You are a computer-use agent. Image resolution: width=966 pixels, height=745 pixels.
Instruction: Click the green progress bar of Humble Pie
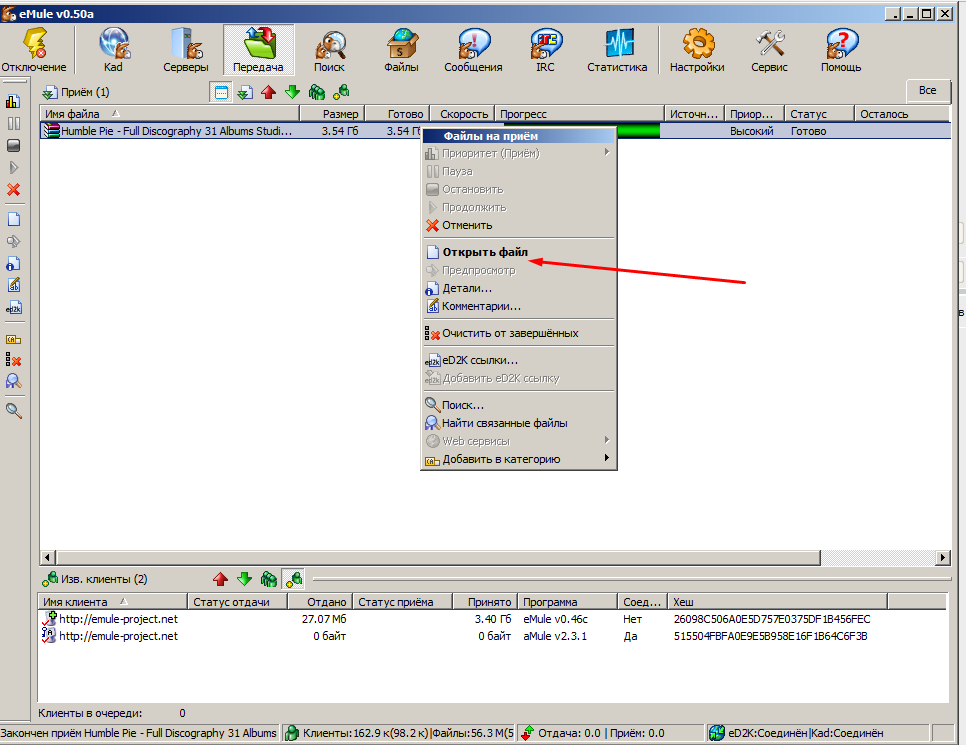638,131
